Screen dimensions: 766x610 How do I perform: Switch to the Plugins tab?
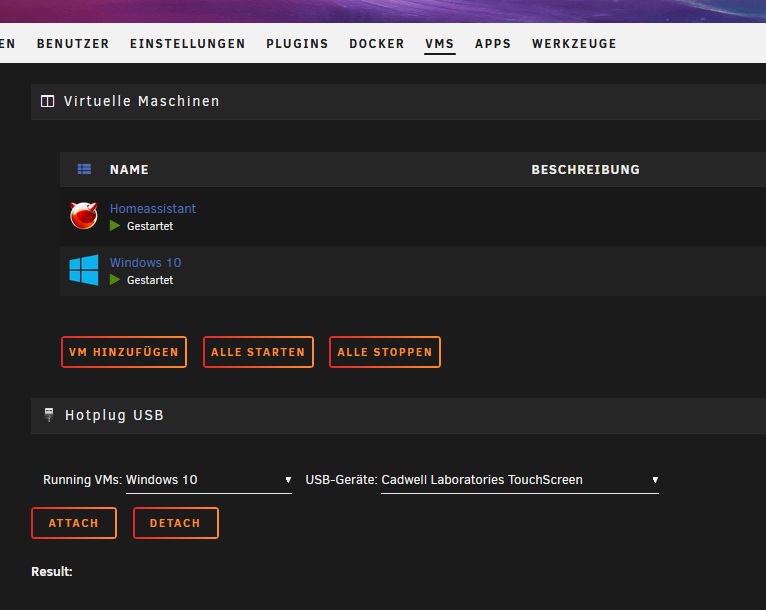[297, 44]
